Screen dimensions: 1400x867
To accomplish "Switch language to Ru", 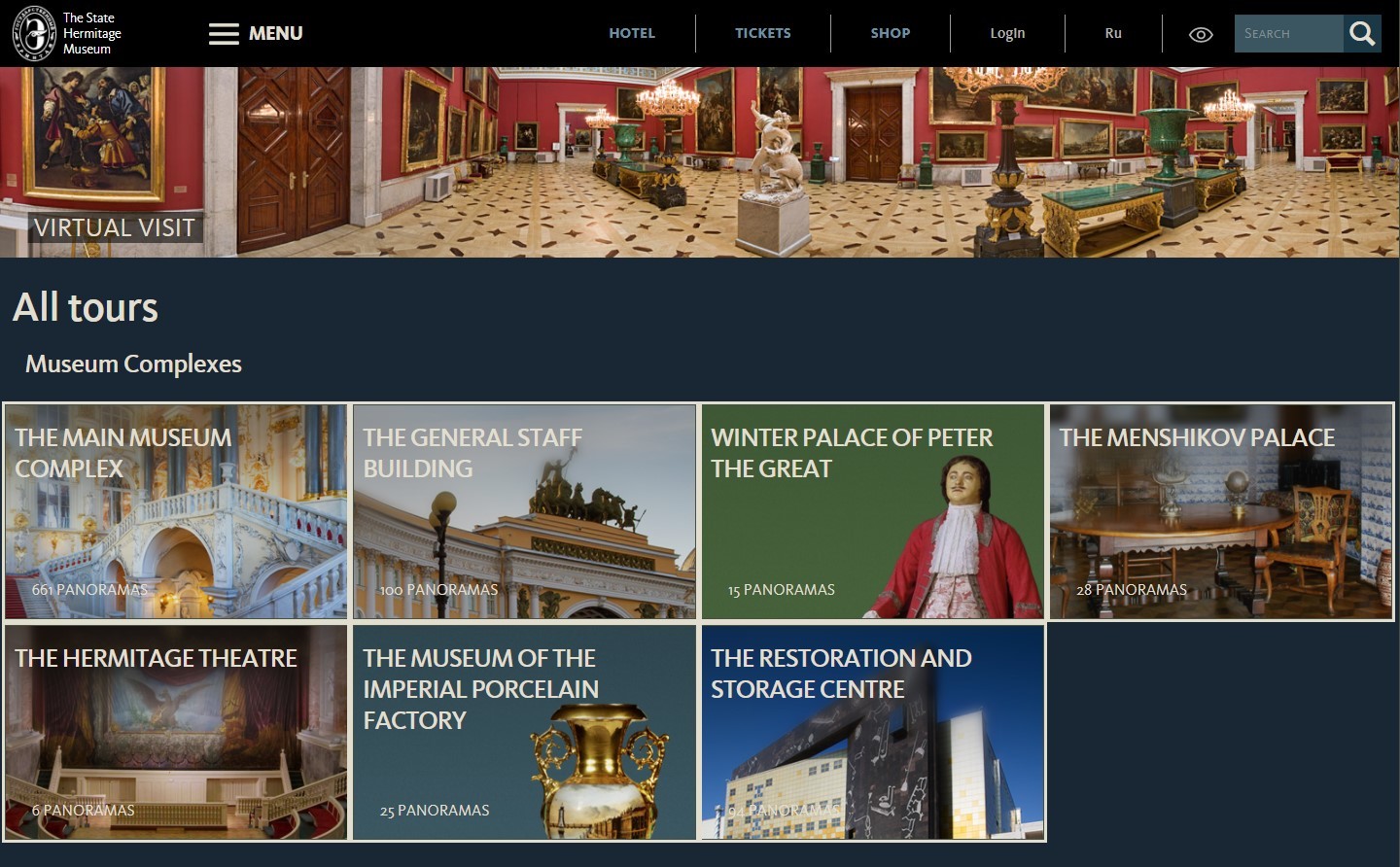I will click(1113, 33).
